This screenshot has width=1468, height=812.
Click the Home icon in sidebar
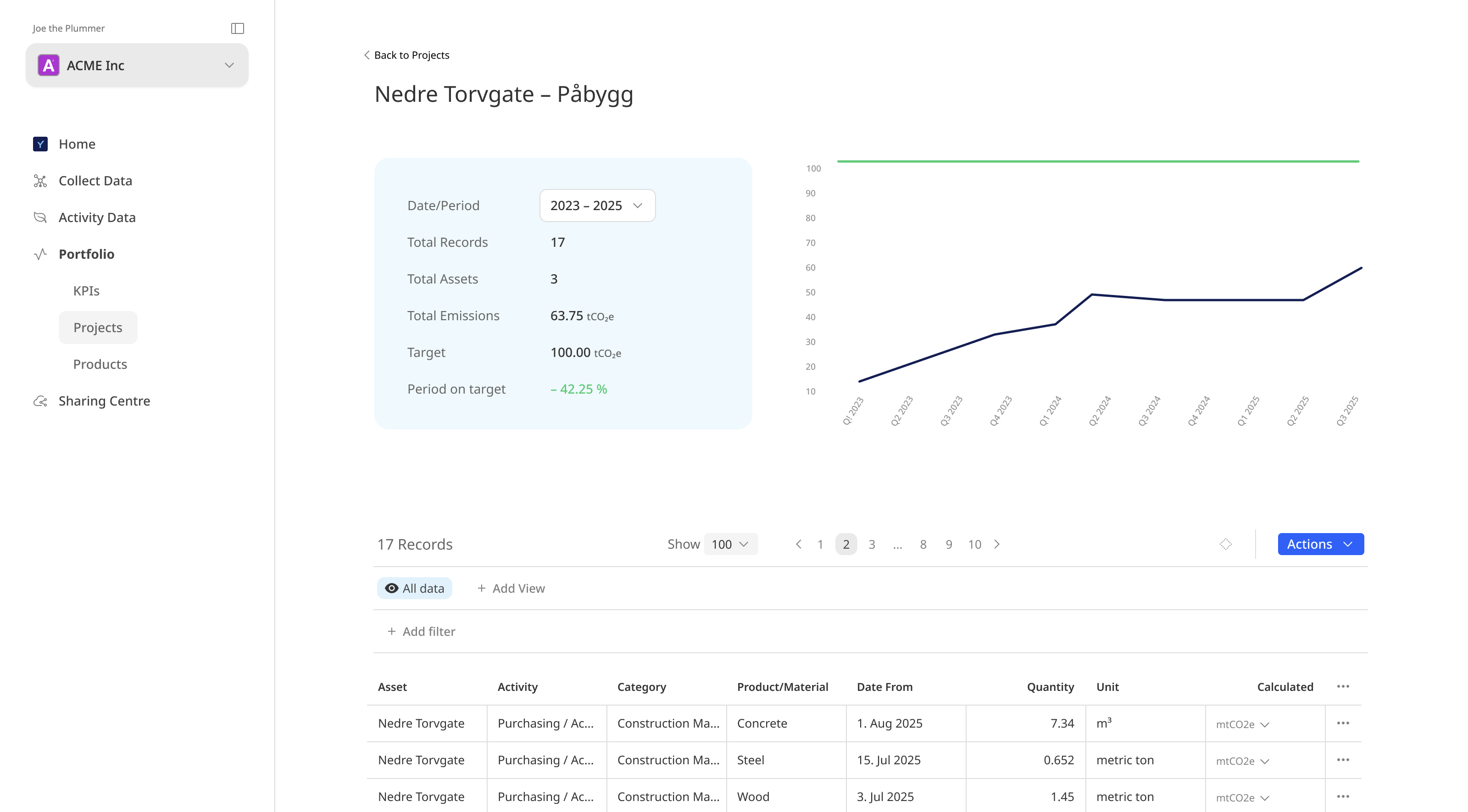40,144
